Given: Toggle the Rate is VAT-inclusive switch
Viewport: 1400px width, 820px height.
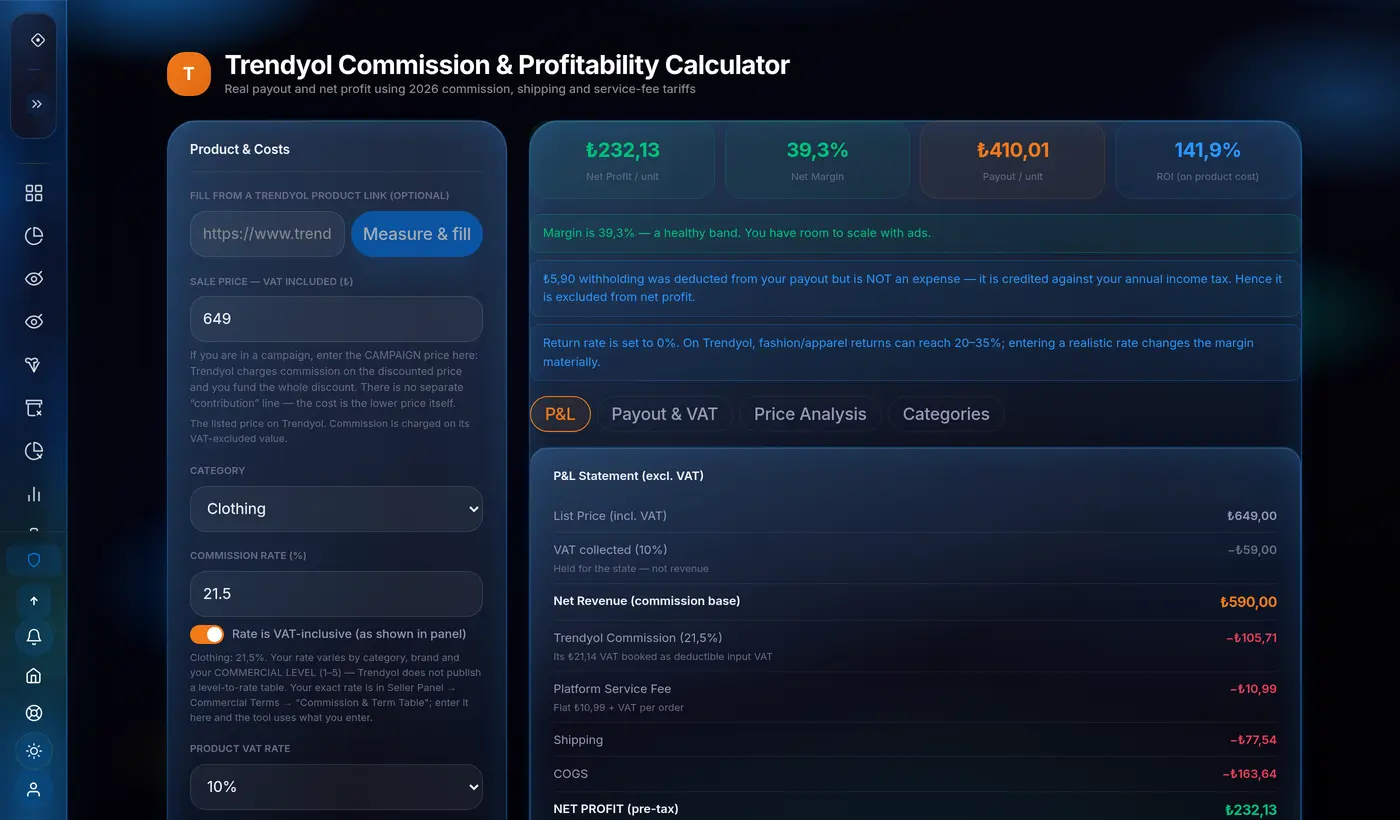Looking at the screenshot, I should click(207, 634).
